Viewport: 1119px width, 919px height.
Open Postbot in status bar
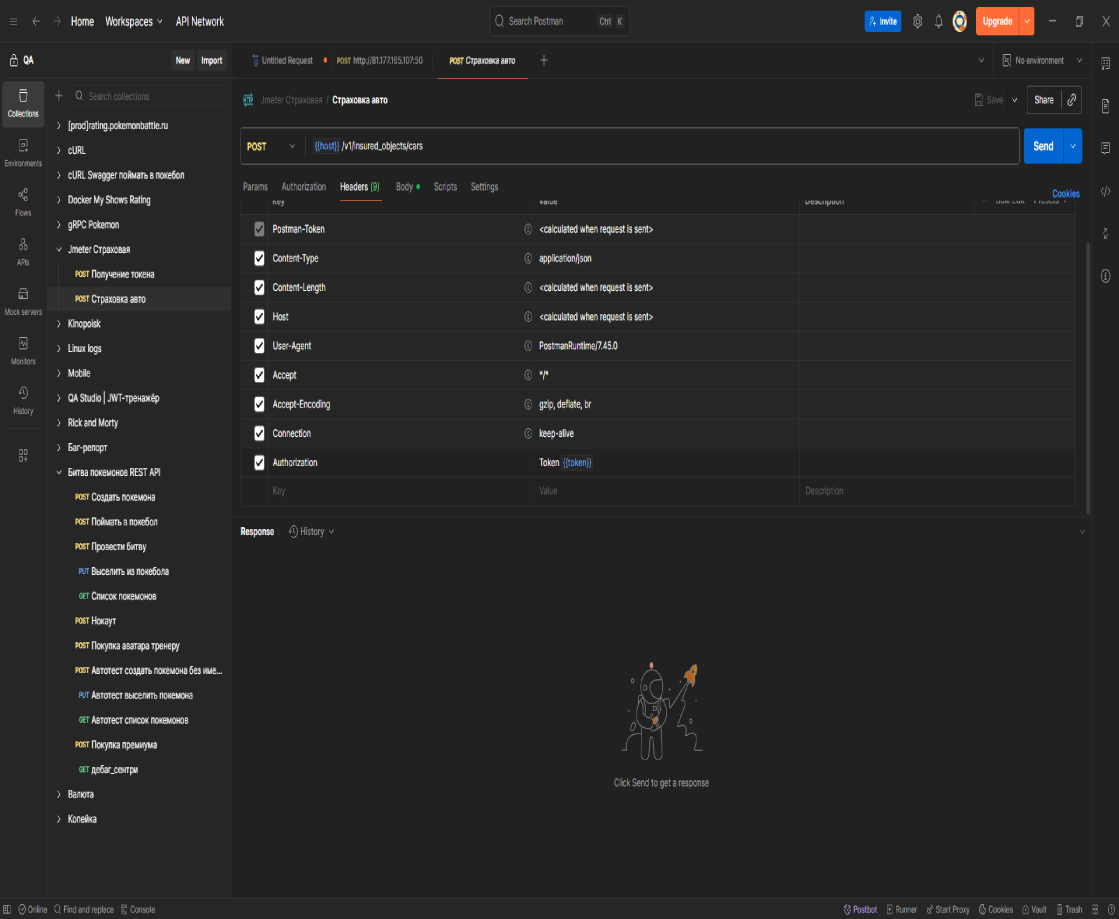[860, 909]
